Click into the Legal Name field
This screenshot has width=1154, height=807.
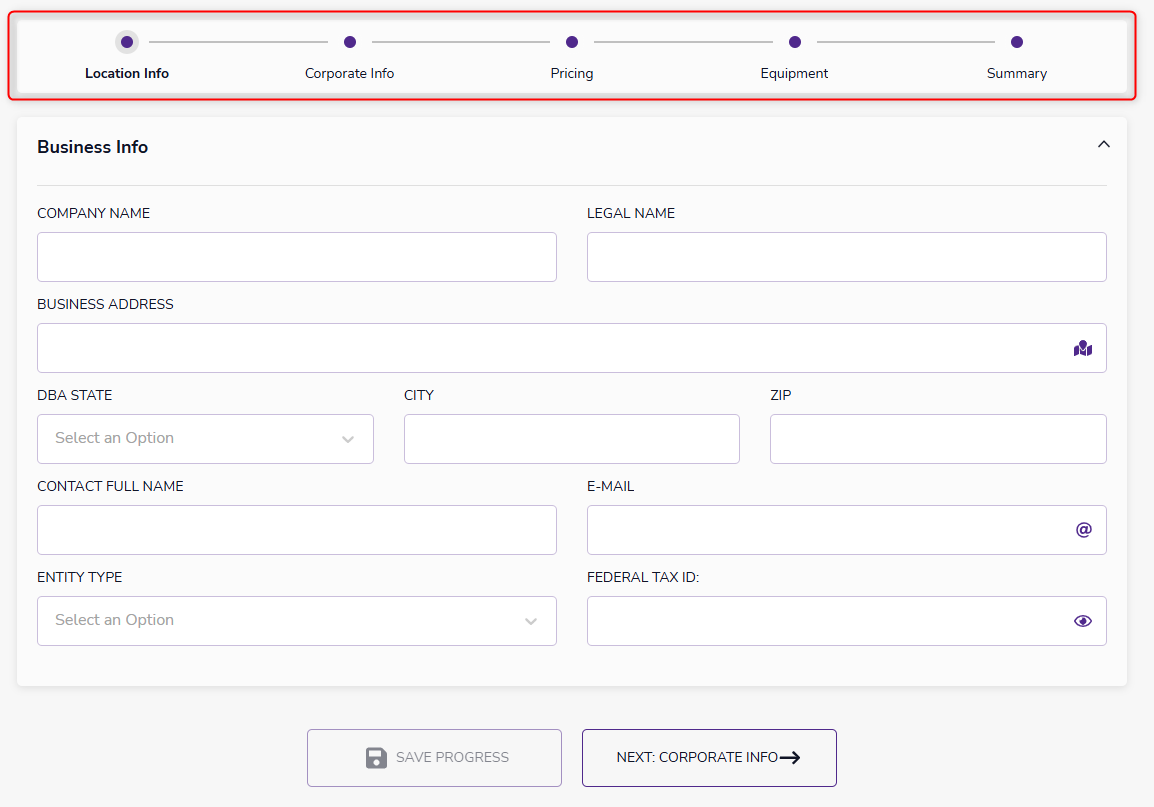846,257
